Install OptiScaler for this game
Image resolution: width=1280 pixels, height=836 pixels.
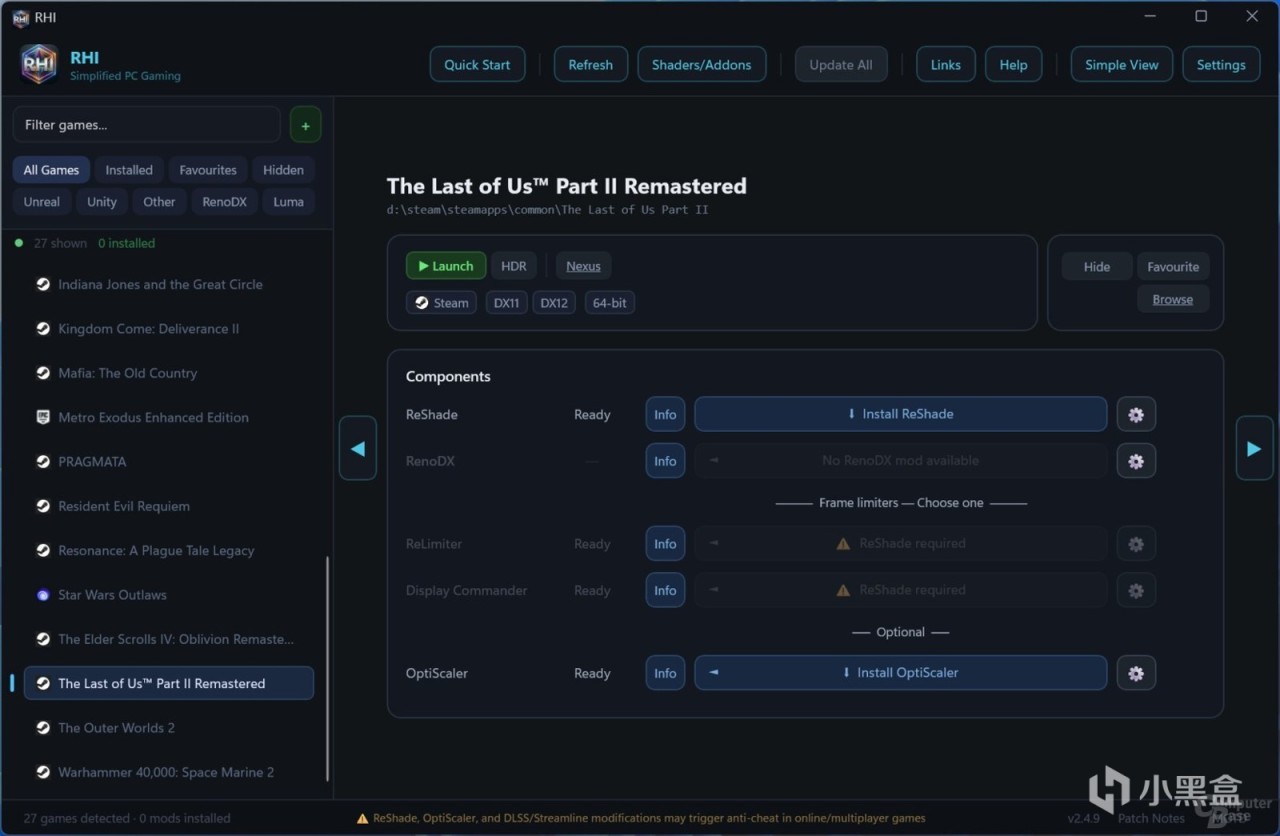tap(900, 673)
